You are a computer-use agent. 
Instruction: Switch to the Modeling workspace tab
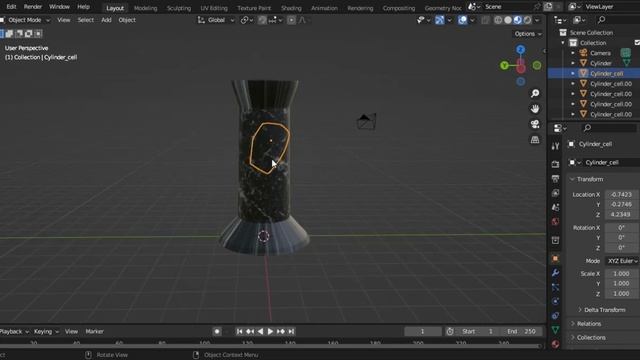[145, 8]
